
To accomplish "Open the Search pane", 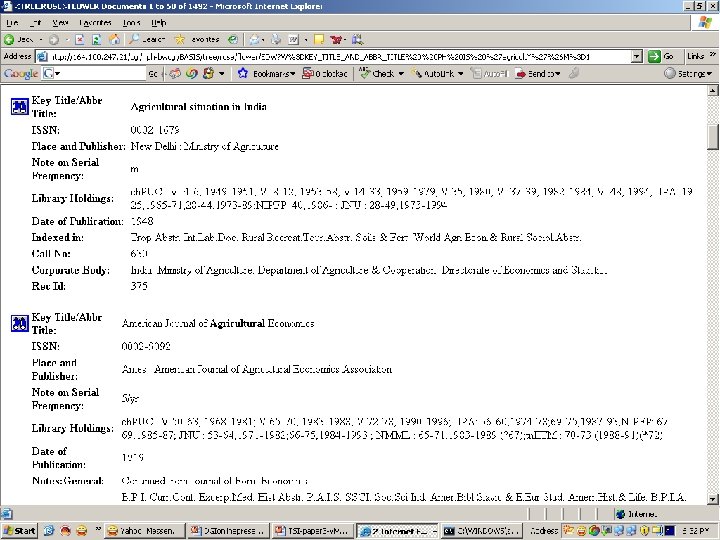I will 147,39.
